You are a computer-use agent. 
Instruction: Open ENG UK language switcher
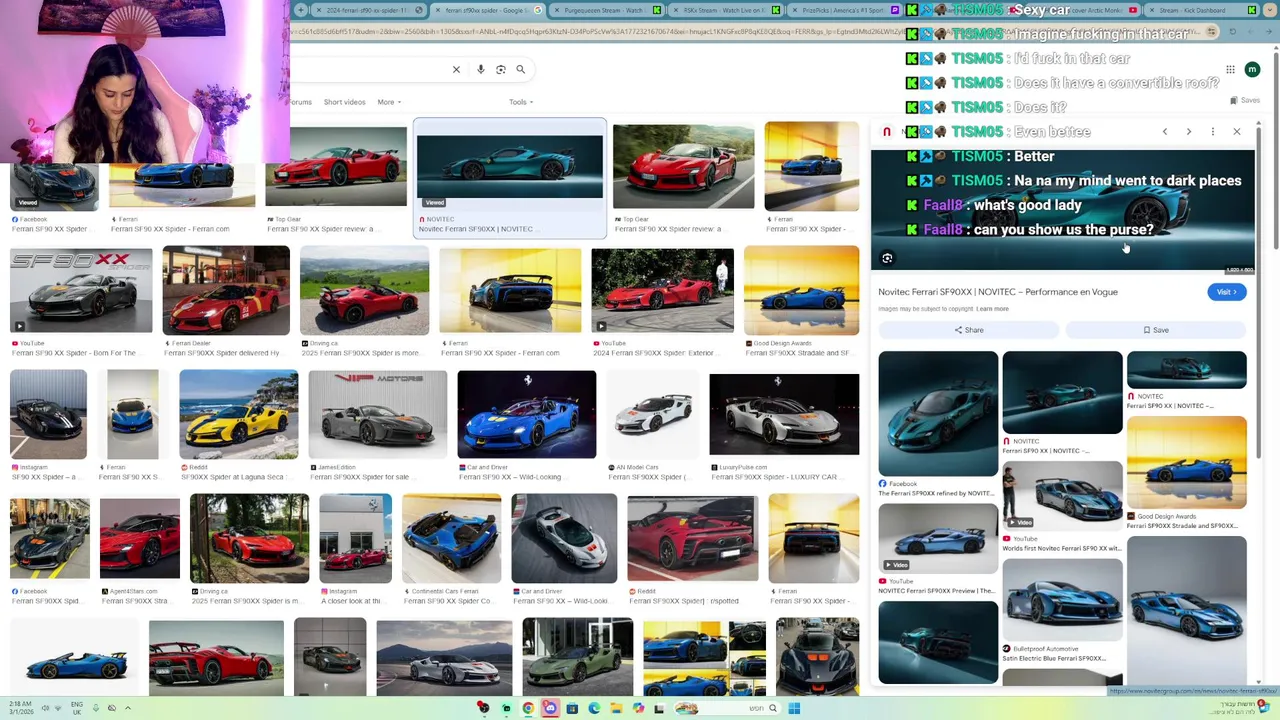[x=77, y=708]
